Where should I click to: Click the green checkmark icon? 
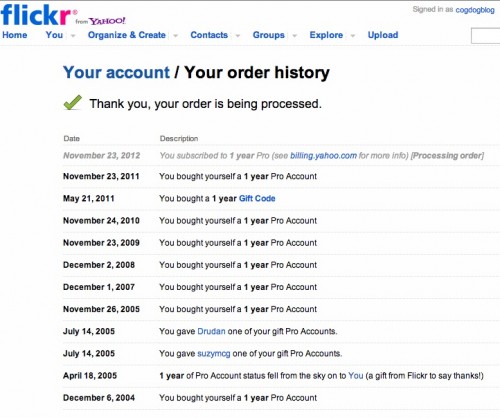73,103
